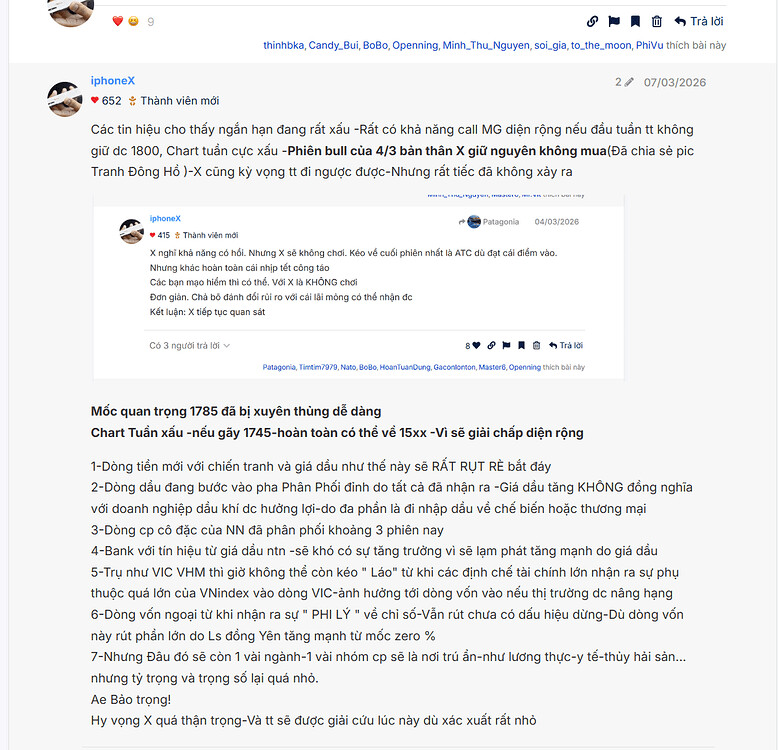Flag the top post with the flag icon
The height and width of the screenshot is (750, 778).
614,21
